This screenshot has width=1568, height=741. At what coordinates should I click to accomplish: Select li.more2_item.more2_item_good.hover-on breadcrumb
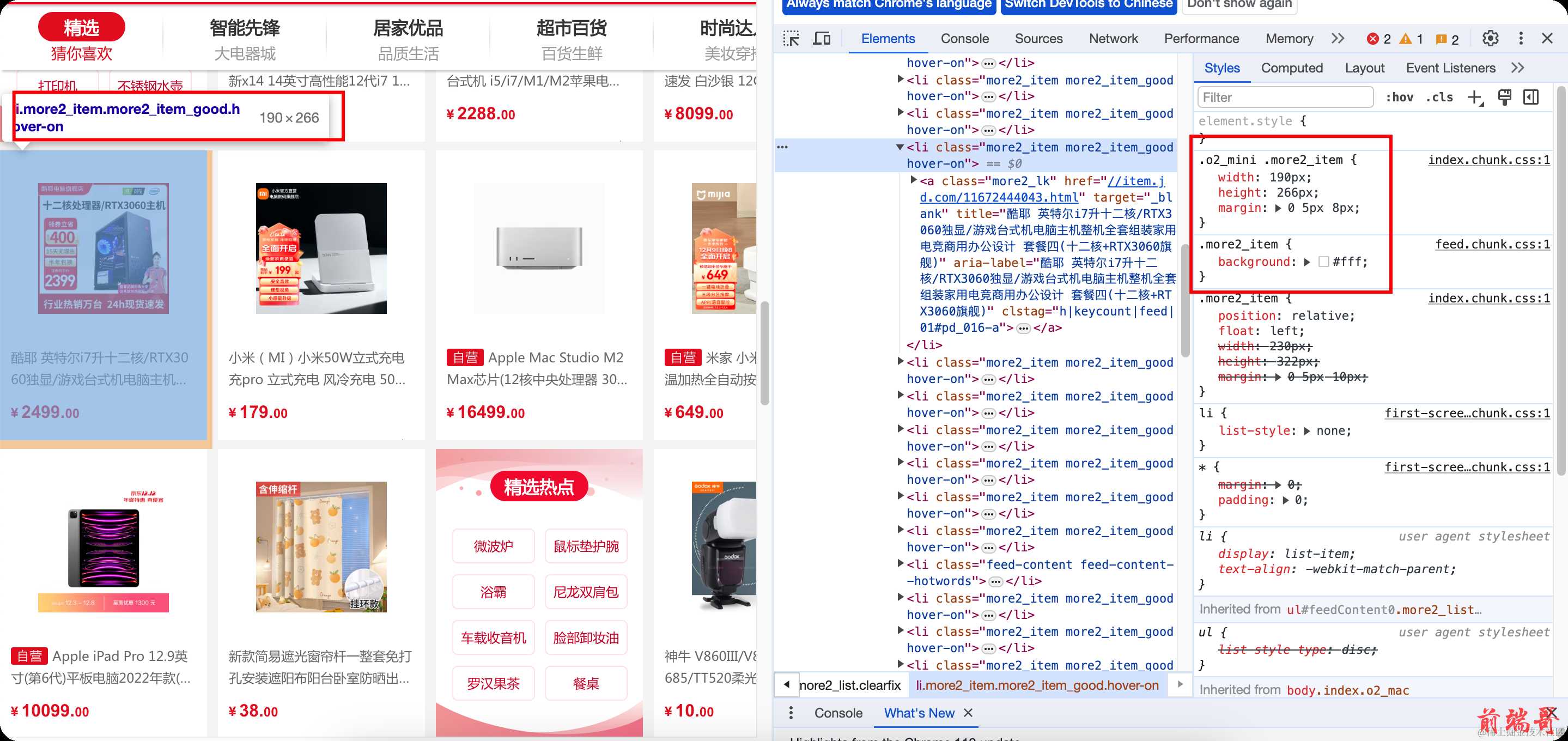coord(1037,685)
